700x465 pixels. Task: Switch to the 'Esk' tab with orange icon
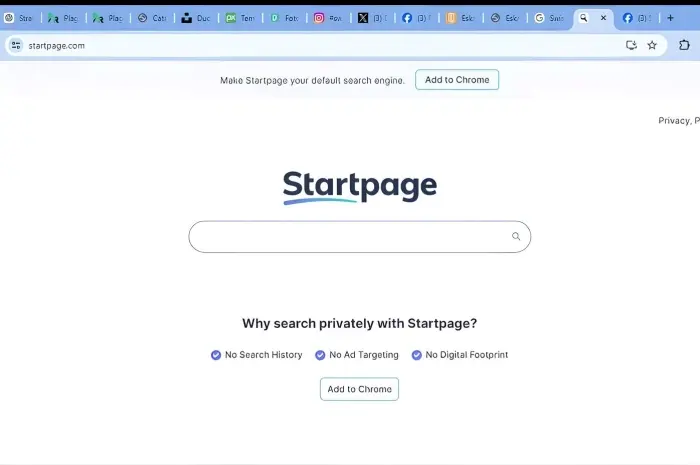click(x=461, y=18)
